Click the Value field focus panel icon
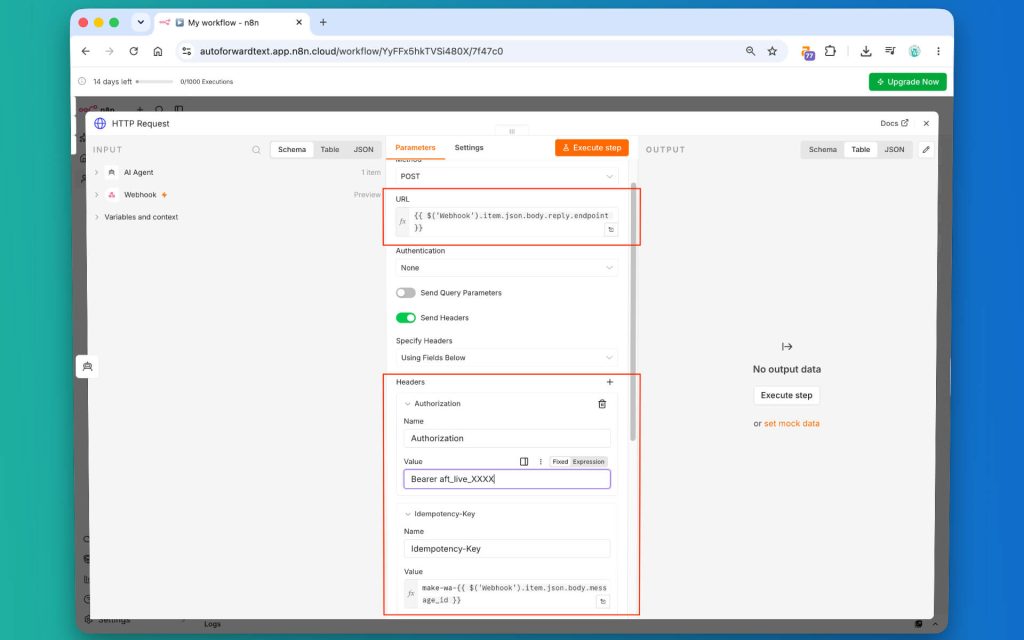This screenshot has height=640, width=1024. [524, 462]
